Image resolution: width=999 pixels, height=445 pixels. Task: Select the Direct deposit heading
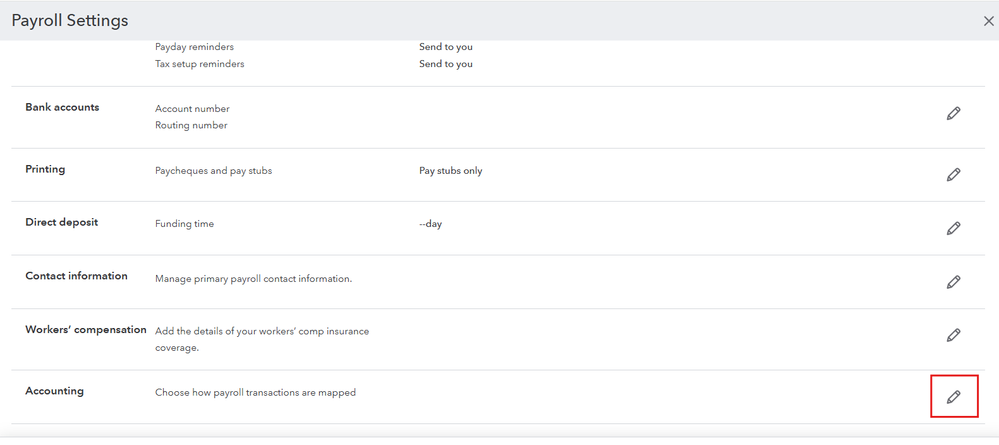tap(61, 222)
